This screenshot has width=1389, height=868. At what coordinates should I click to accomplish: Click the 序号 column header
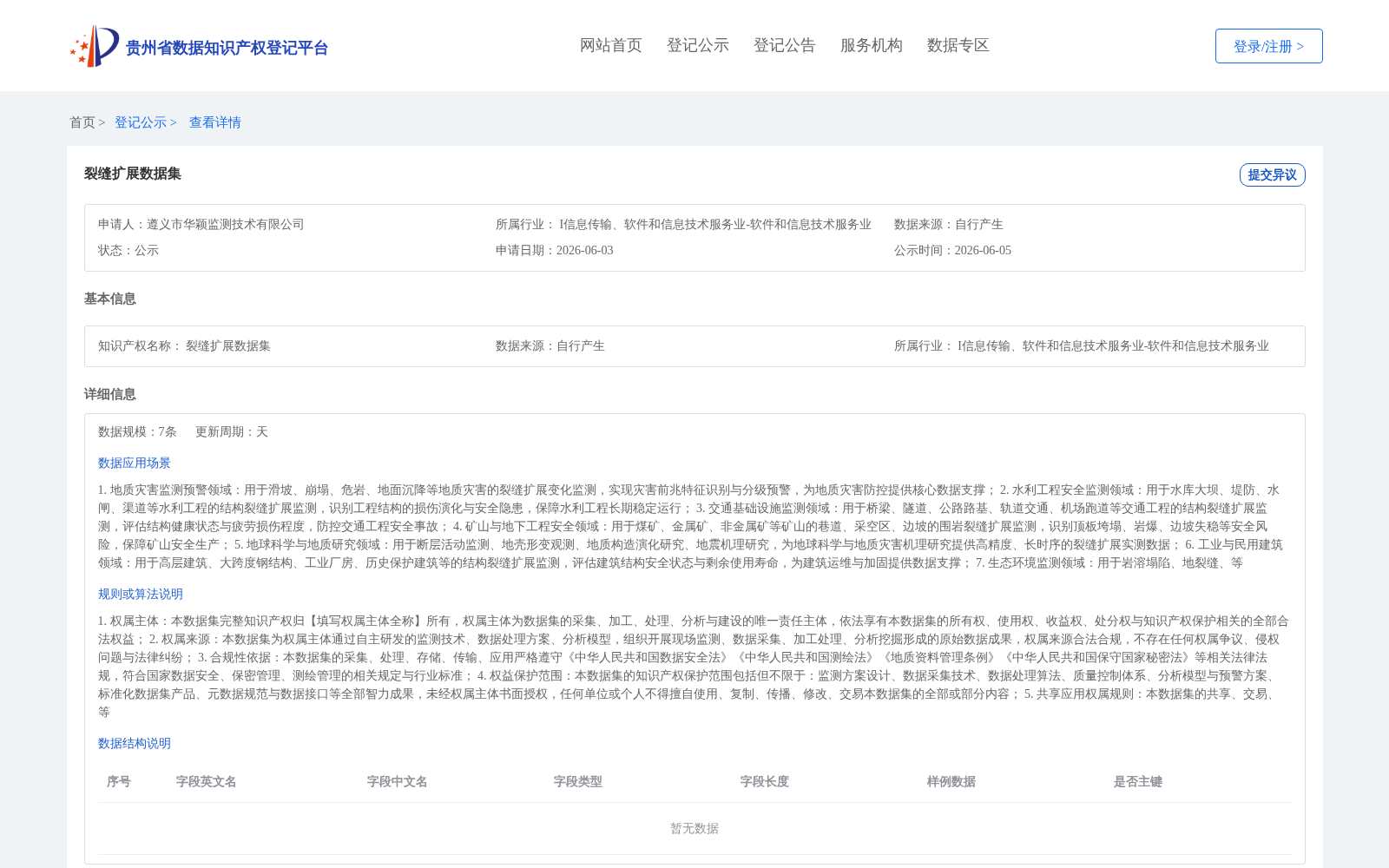(x=119, y=781)
